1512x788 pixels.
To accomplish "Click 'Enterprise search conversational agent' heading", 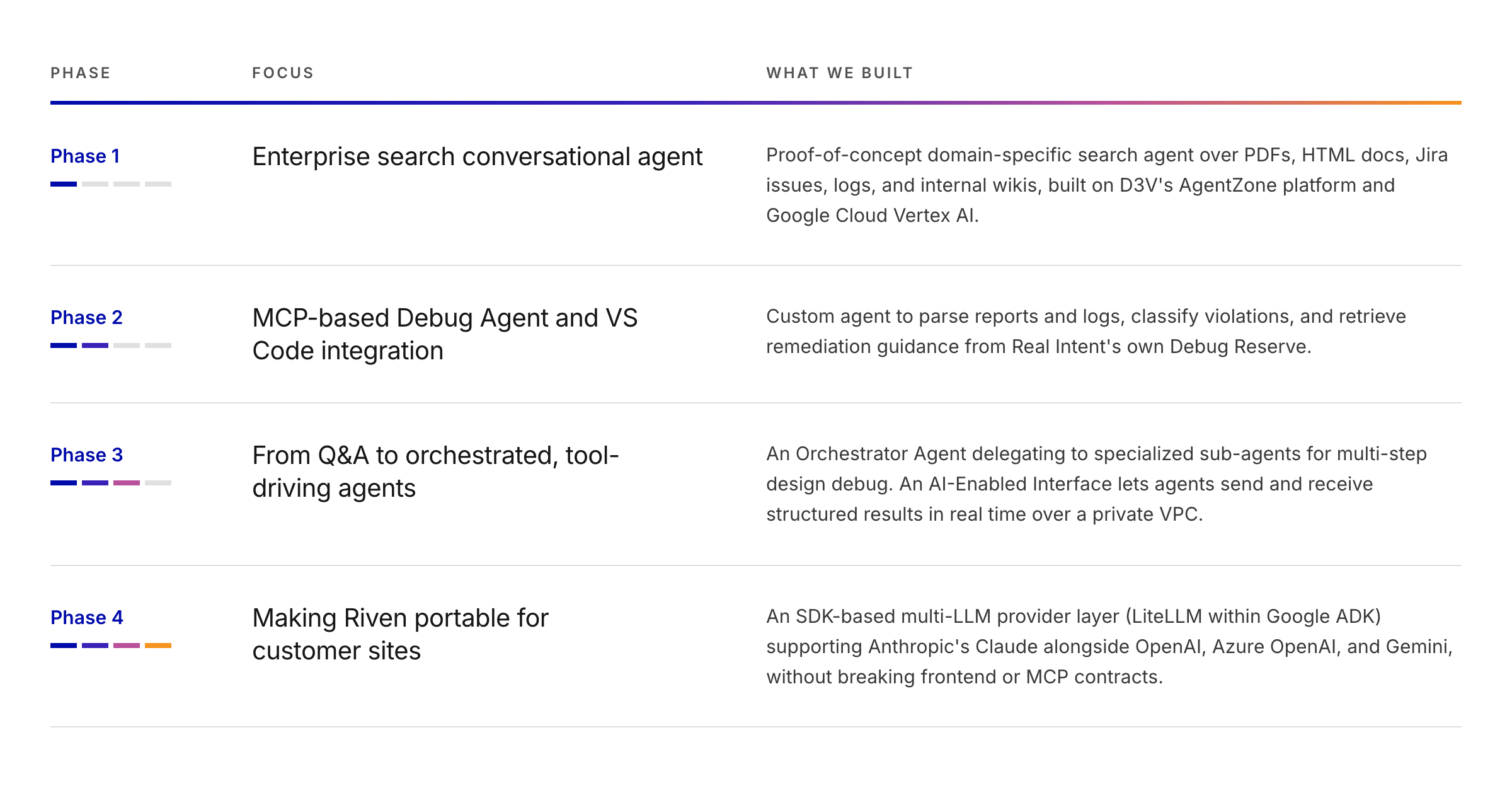I will tap(478, 156).
